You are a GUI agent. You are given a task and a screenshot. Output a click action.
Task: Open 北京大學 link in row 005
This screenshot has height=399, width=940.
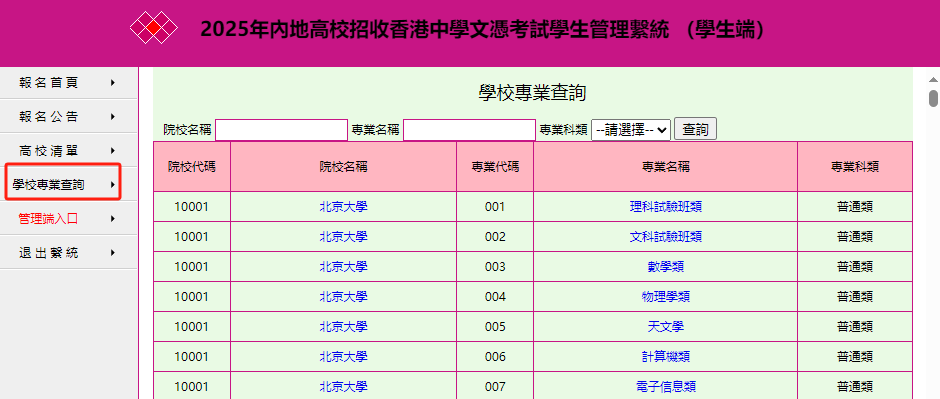[x=344, y=327]
